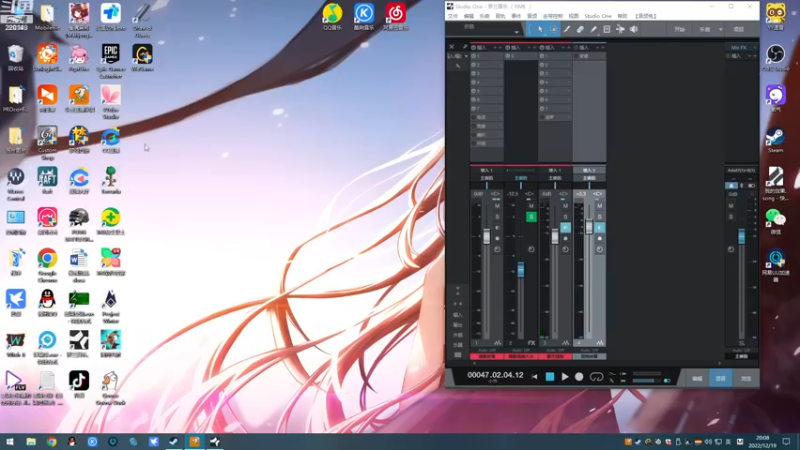Select the Split tool in toolbar
Viewport: 800px width, 450px height.
coord(567,30)
